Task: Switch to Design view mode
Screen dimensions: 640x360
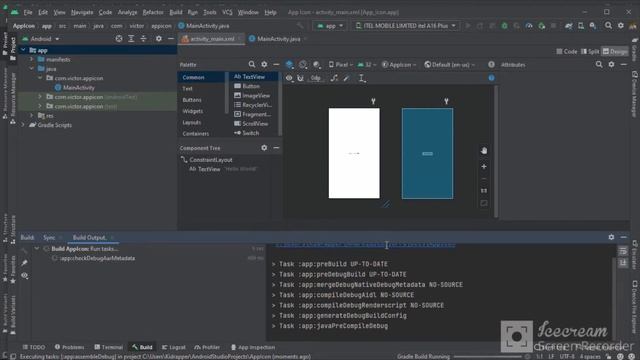Action: [615, 51]
